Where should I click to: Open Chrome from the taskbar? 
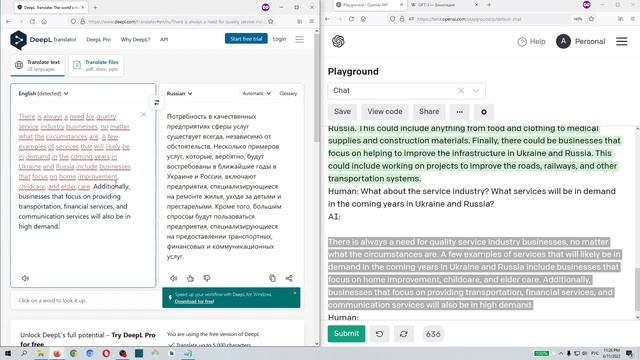coord(73,353)
